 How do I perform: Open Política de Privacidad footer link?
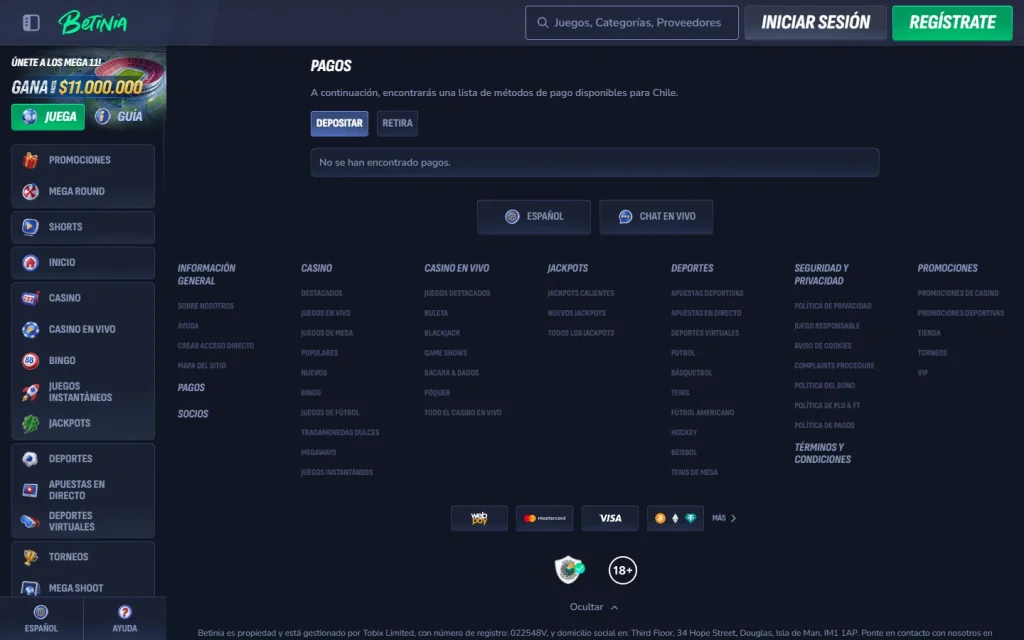[x=833, y=306]
